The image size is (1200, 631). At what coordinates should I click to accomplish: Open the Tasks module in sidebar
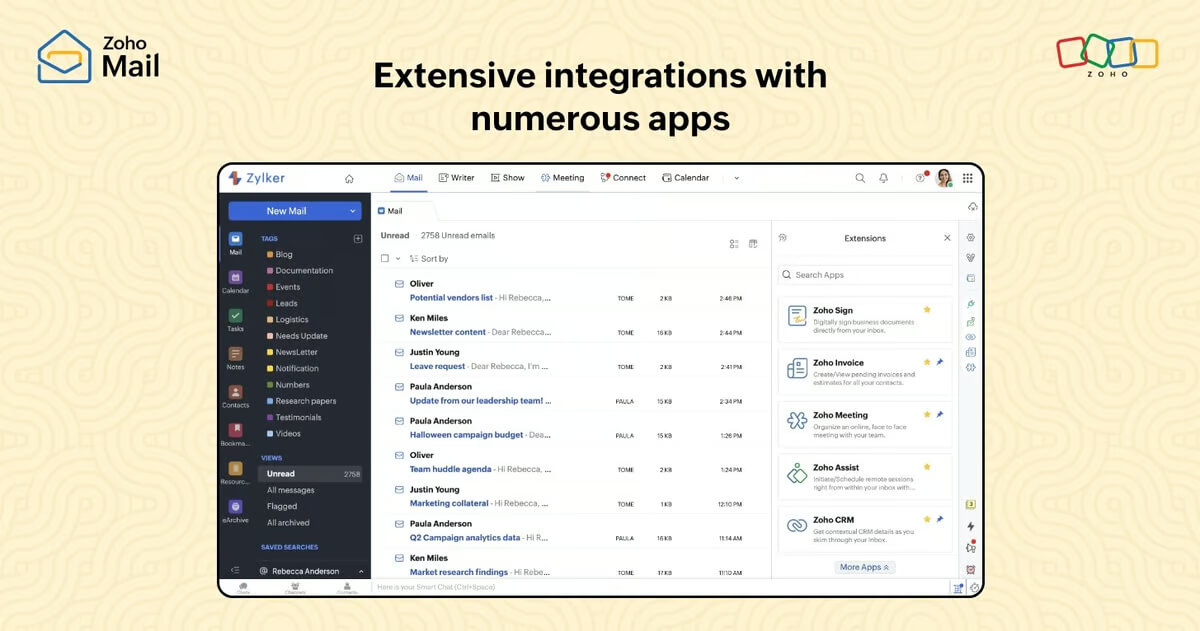(235, 320)
